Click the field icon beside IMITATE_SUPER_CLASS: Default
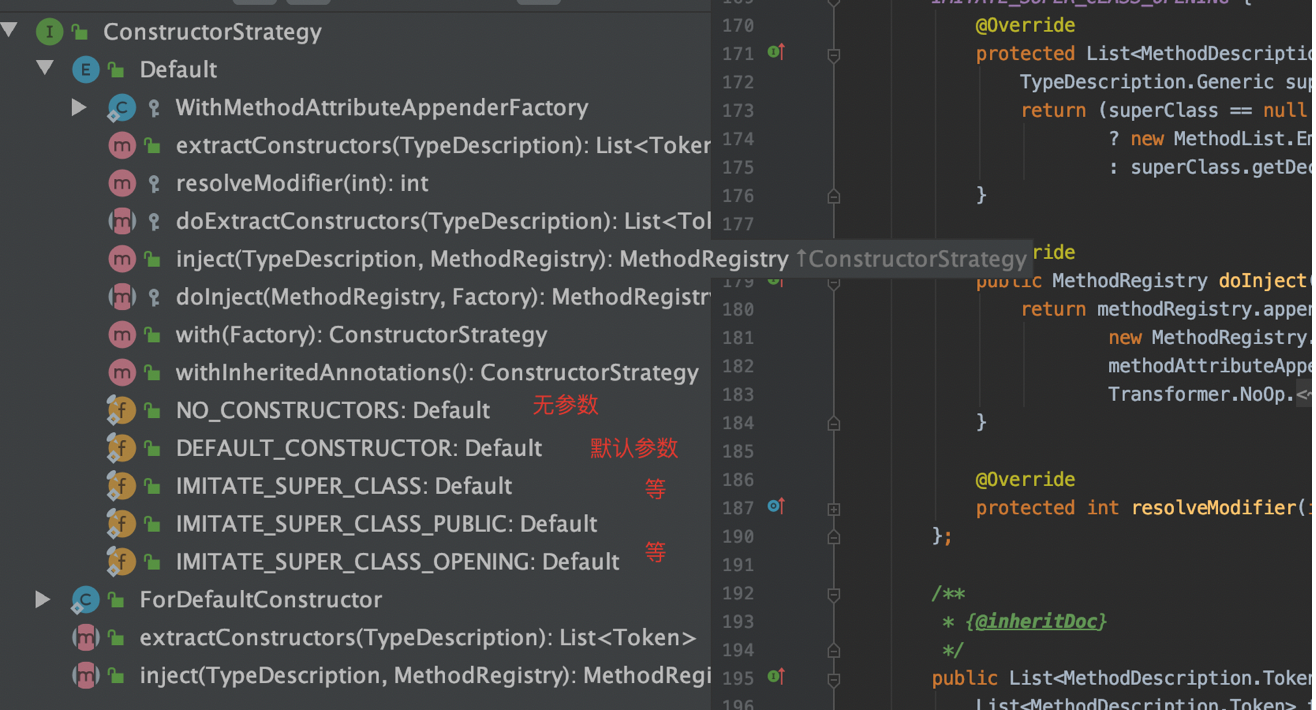1316x710 pixels. pos(121,486)
